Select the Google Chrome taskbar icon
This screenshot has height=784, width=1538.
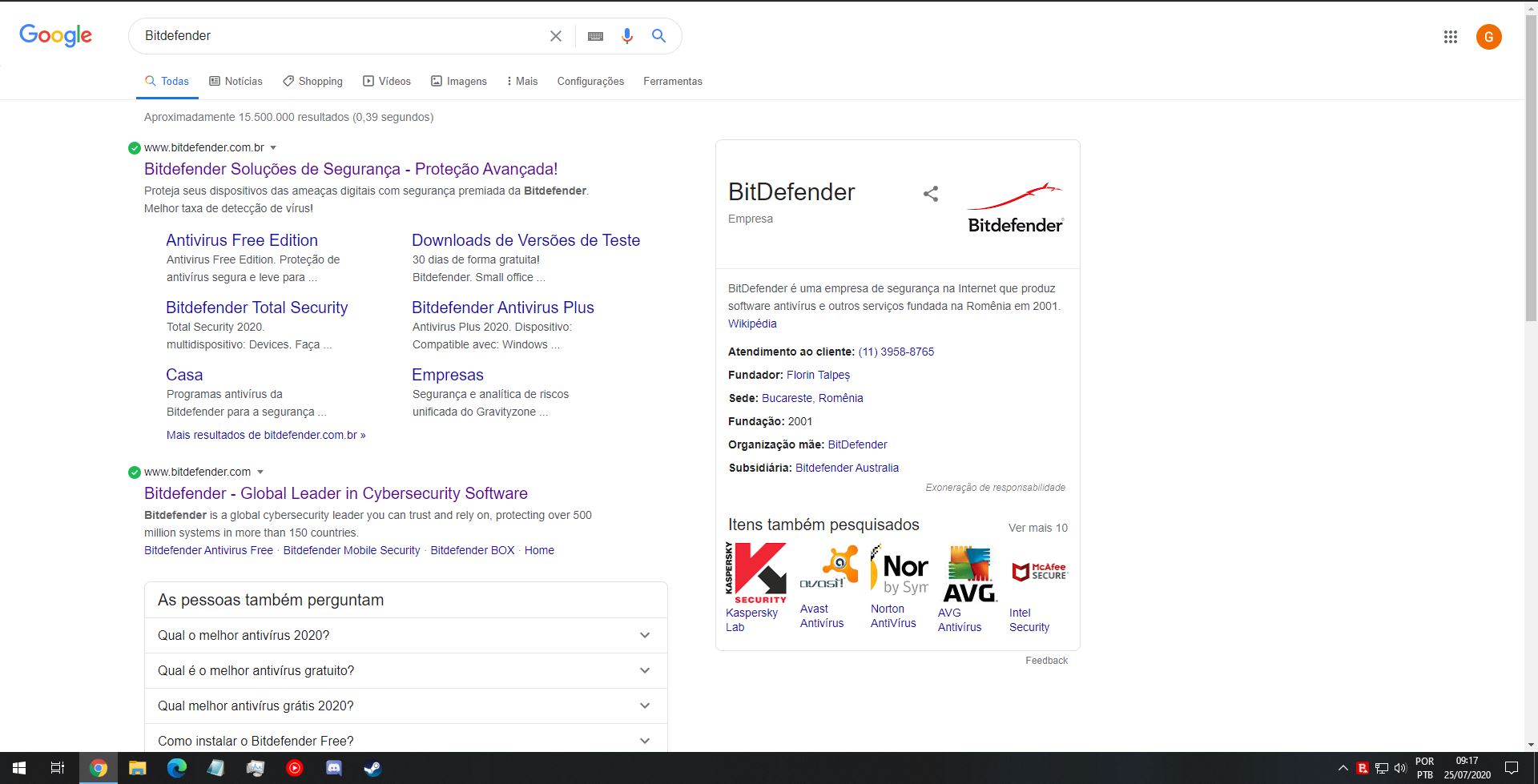click(98, 768)
